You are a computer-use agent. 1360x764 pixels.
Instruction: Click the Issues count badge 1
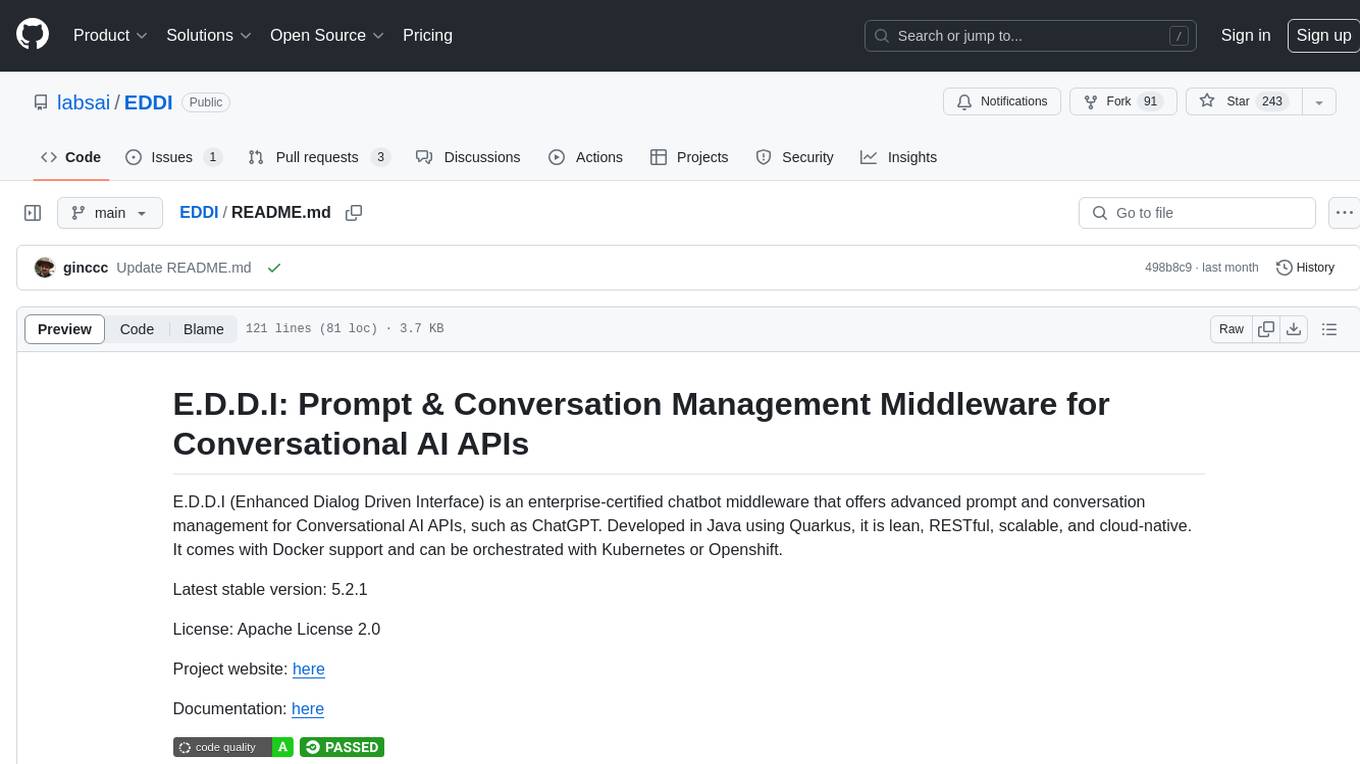click(212, 157)
